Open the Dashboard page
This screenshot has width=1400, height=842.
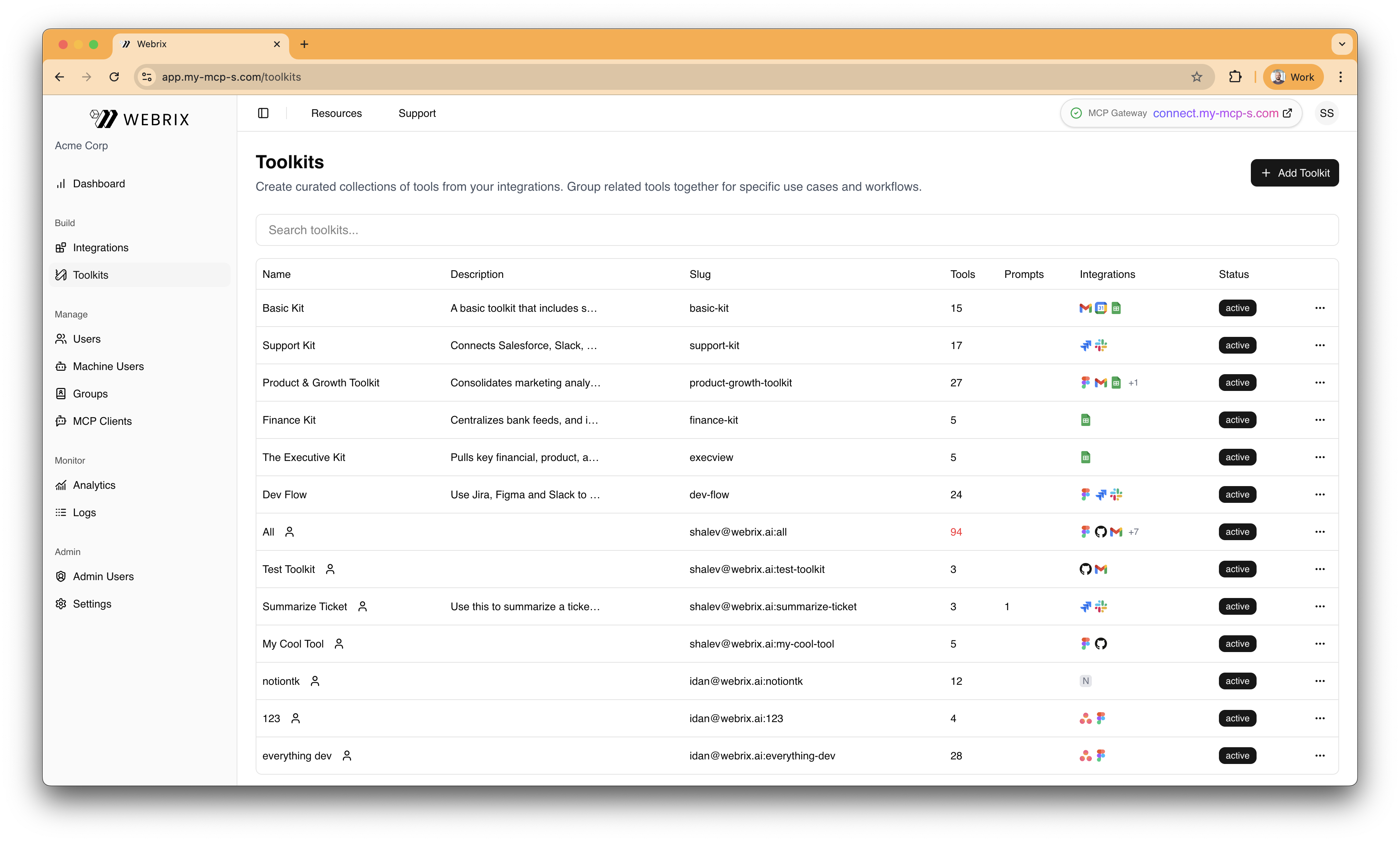pos(99,183)
